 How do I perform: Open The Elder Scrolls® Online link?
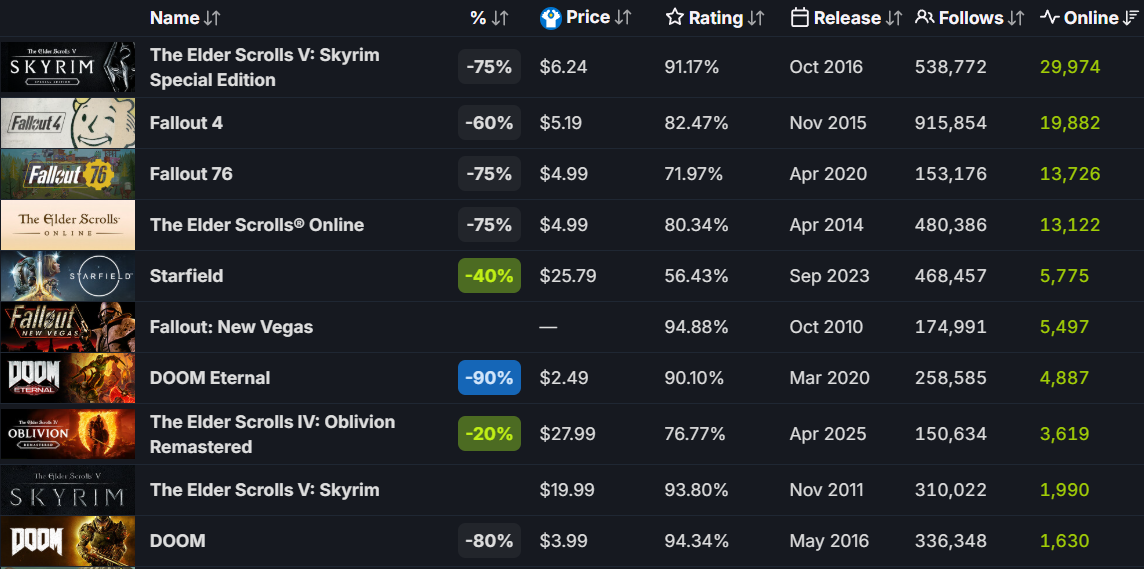[x=257, y=225]
